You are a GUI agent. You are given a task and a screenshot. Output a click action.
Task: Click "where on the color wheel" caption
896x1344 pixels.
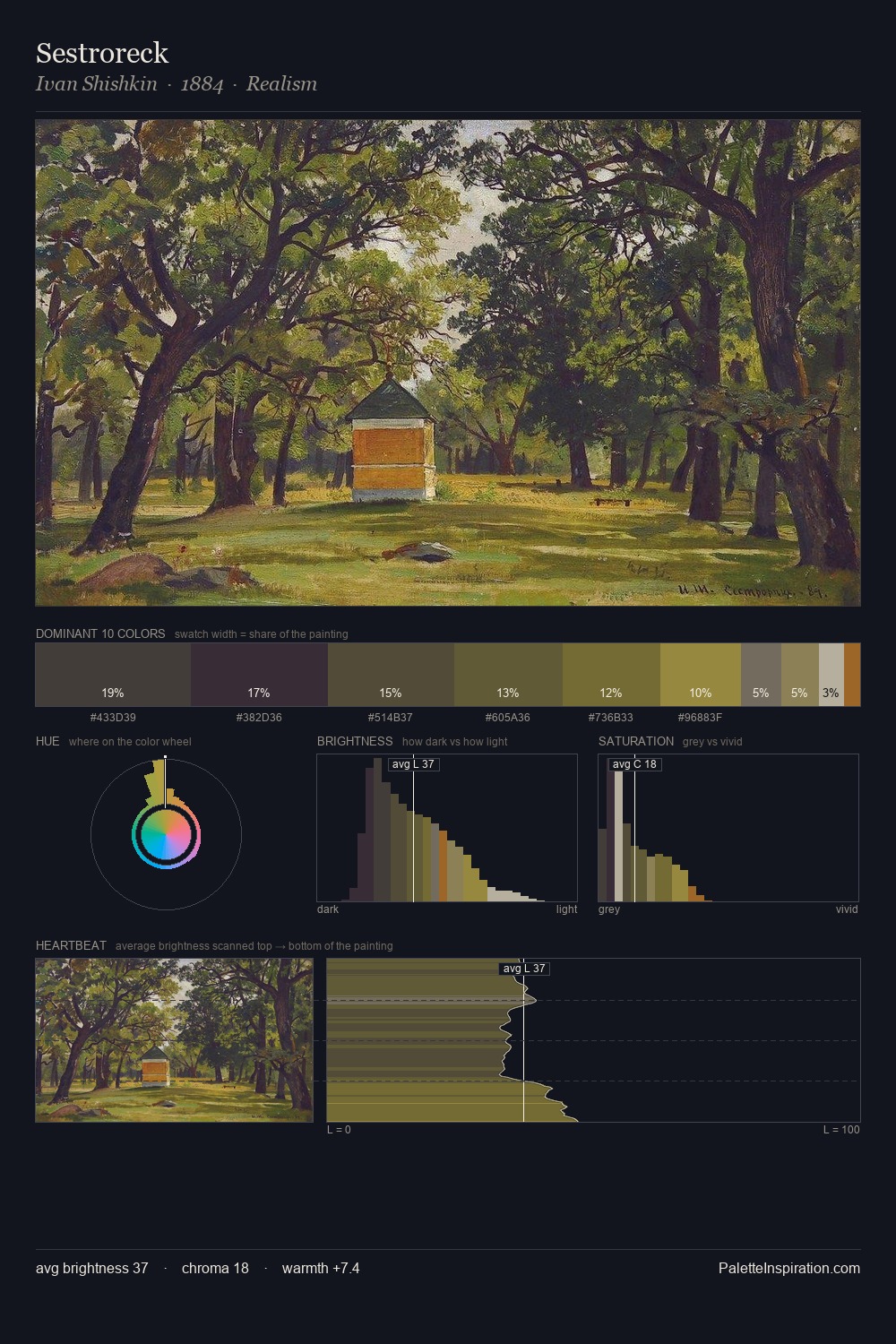pos(130,742)
